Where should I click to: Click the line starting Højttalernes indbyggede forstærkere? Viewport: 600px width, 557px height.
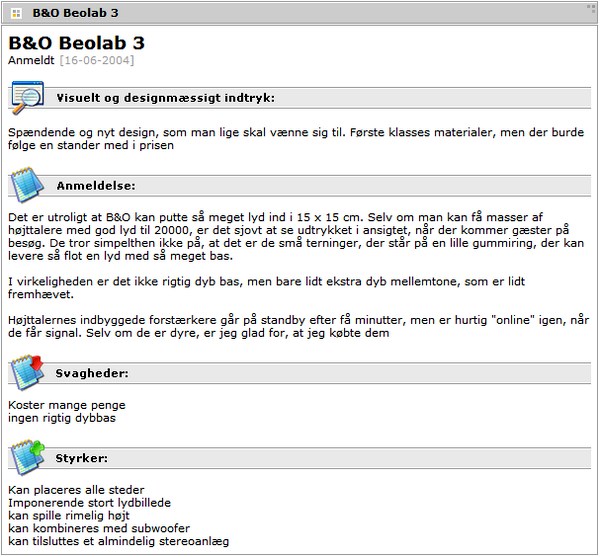(x=298, y=320)
